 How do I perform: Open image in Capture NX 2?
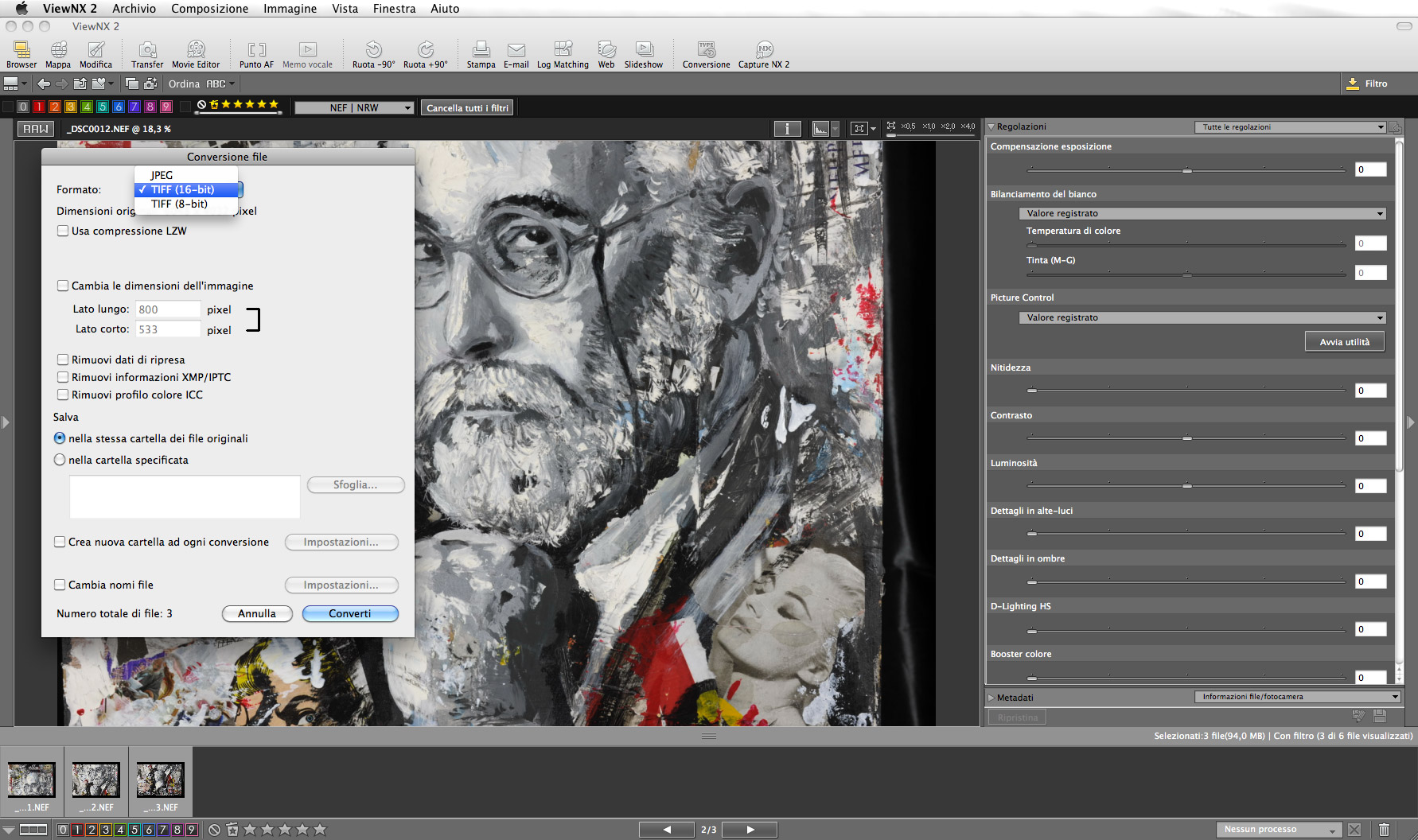tap(764, 54)
